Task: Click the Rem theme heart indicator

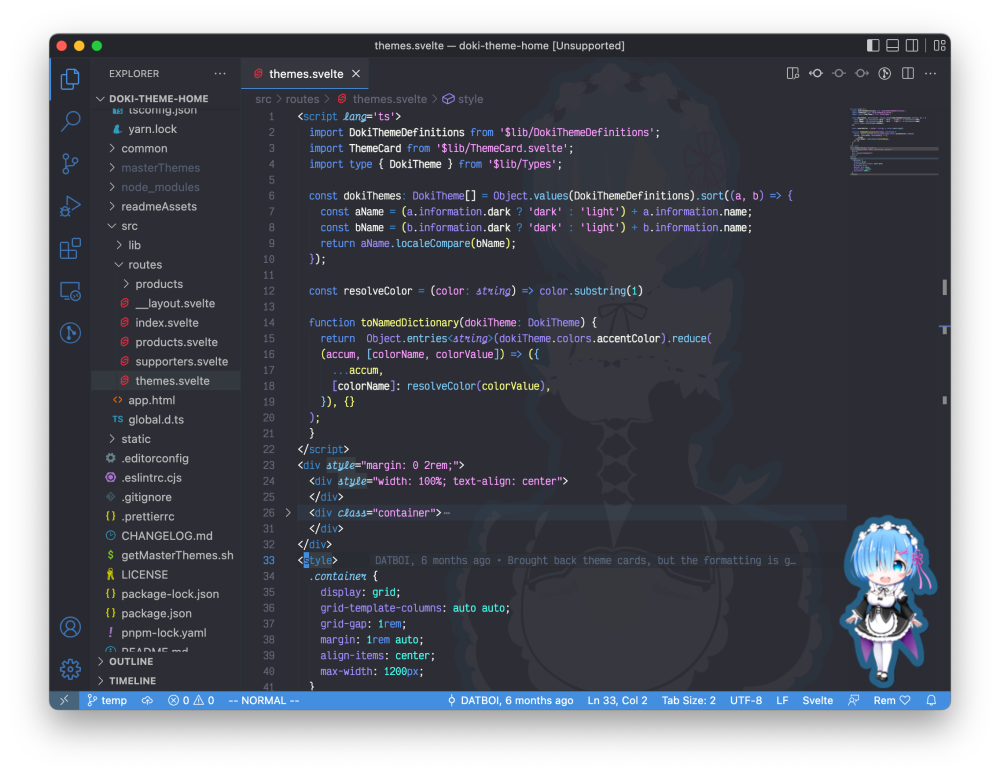Action: (x=892, y=700)
